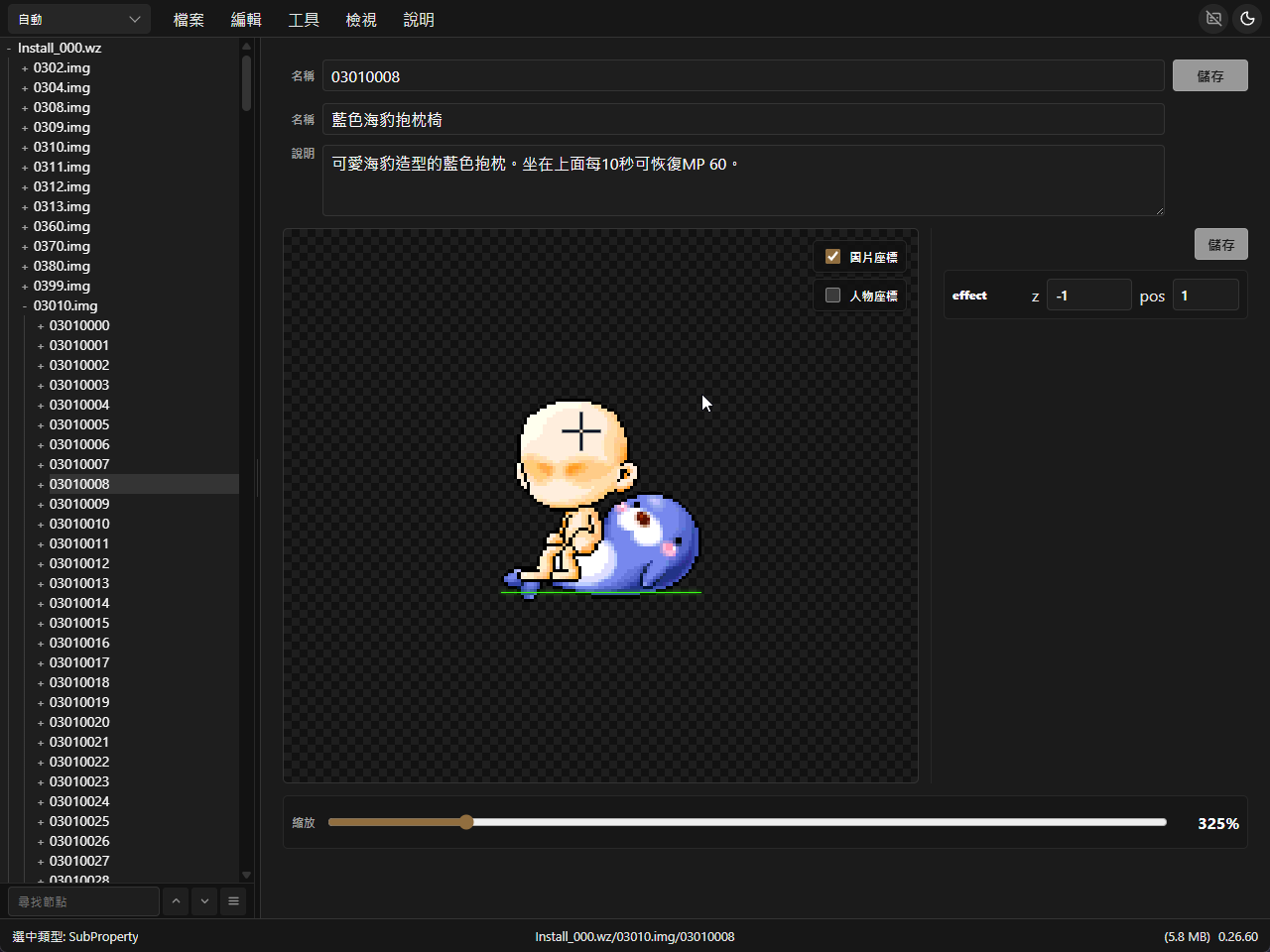Image resolution: width=1270 pixels, height=952 pixels.
Task: Go to next search result arrow
Action: pyautogui.click(x=204, y=901)
